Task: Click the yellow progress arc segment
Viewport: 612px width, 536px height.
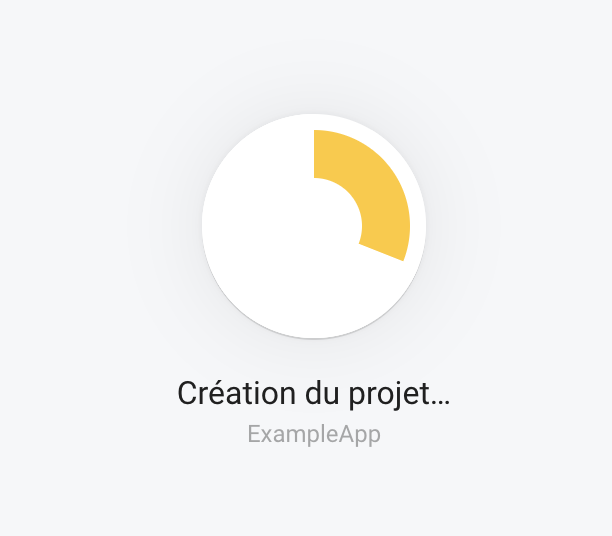Action: (x=377, y=183)
